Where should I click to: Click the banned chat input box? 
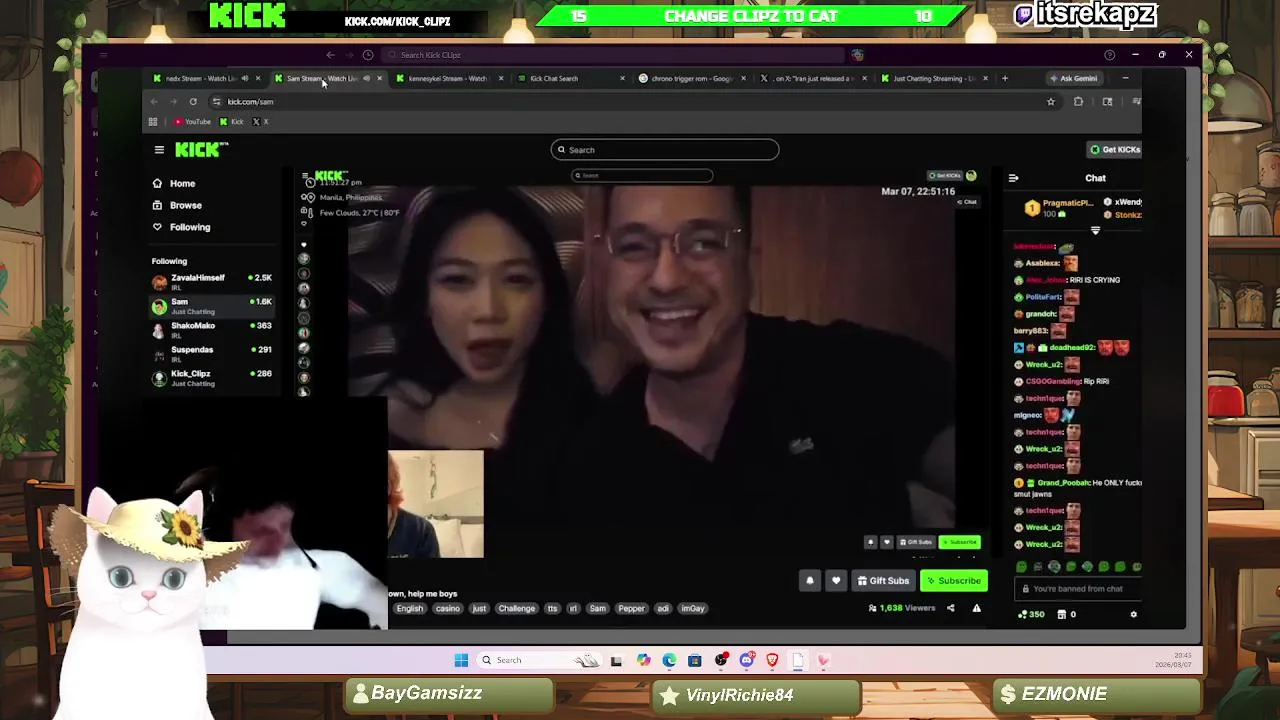pyautogui.click(x=1077, y=589)
